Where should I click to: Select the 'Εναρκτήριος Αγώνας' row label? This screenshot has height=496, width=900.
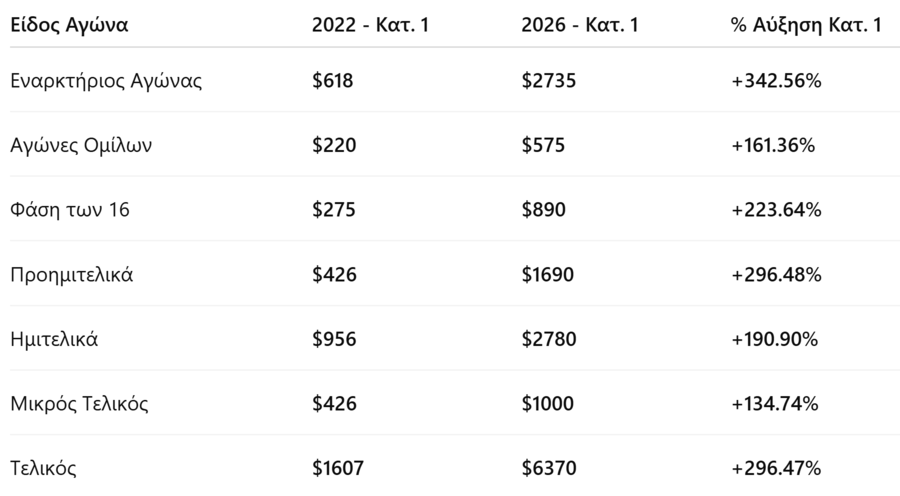[107, 81]
